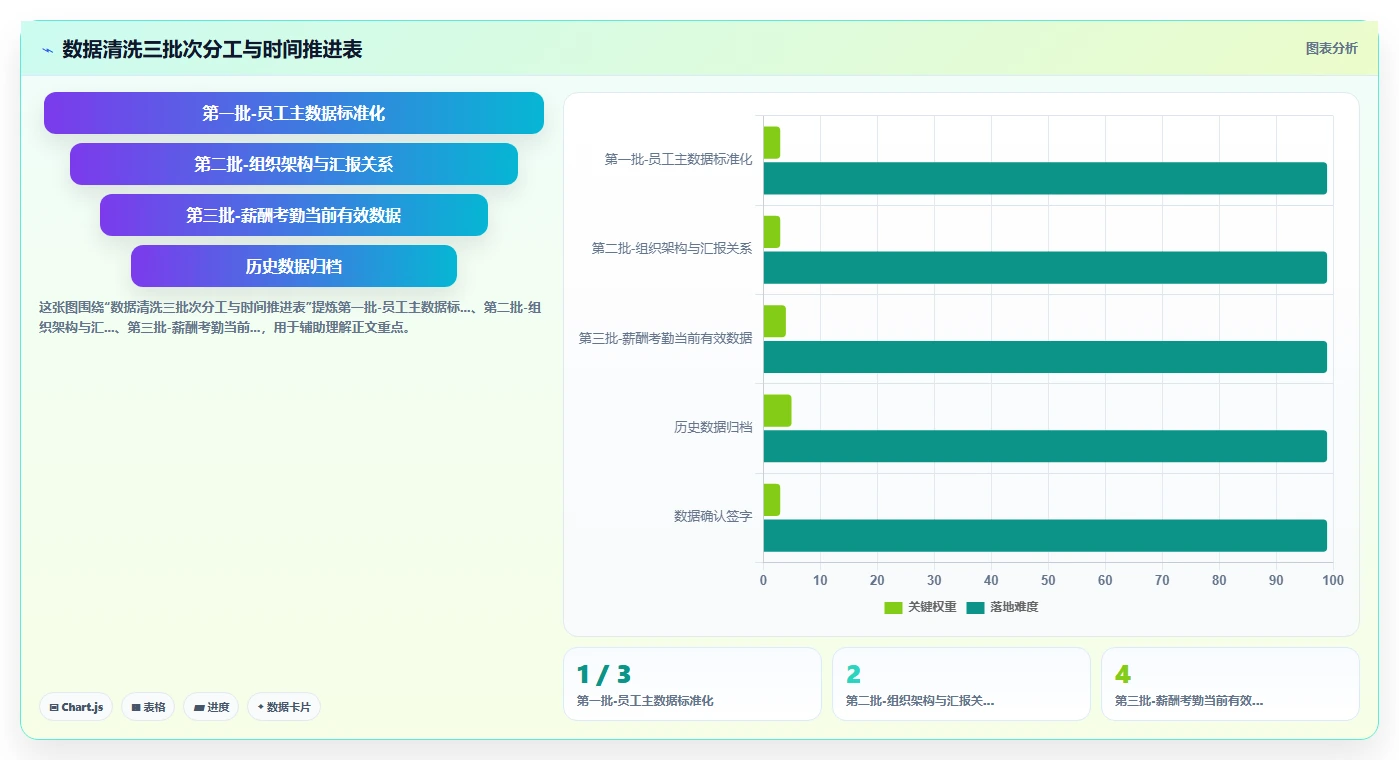Select the 第三批-薪酬考勤当前有效数据 funnel bar

click(x=294, y=215)
